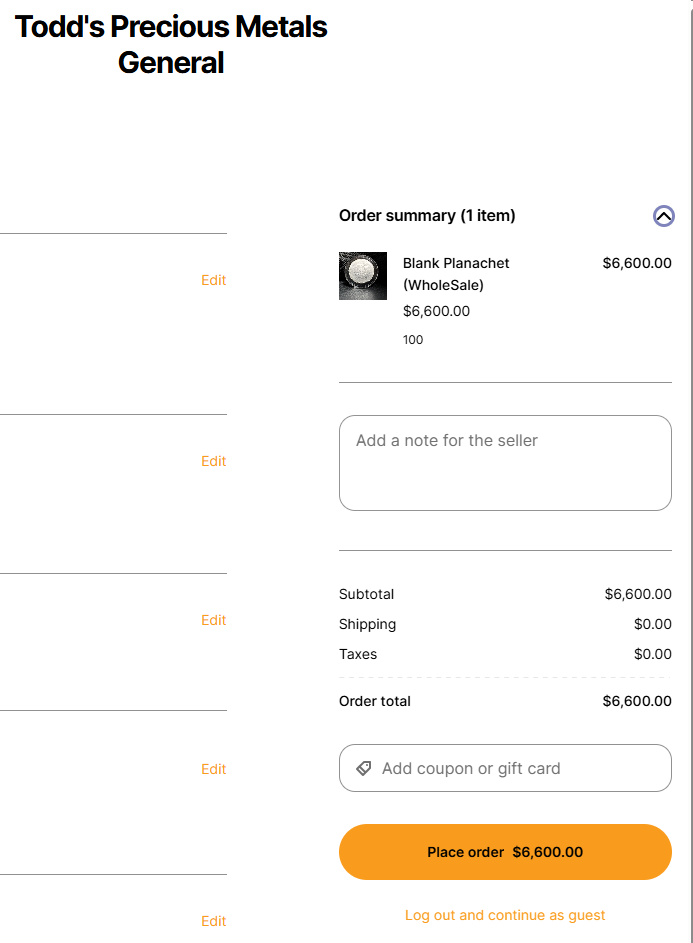
Task: Click the item quantity 100 text
Action: (x=413, y=340)
